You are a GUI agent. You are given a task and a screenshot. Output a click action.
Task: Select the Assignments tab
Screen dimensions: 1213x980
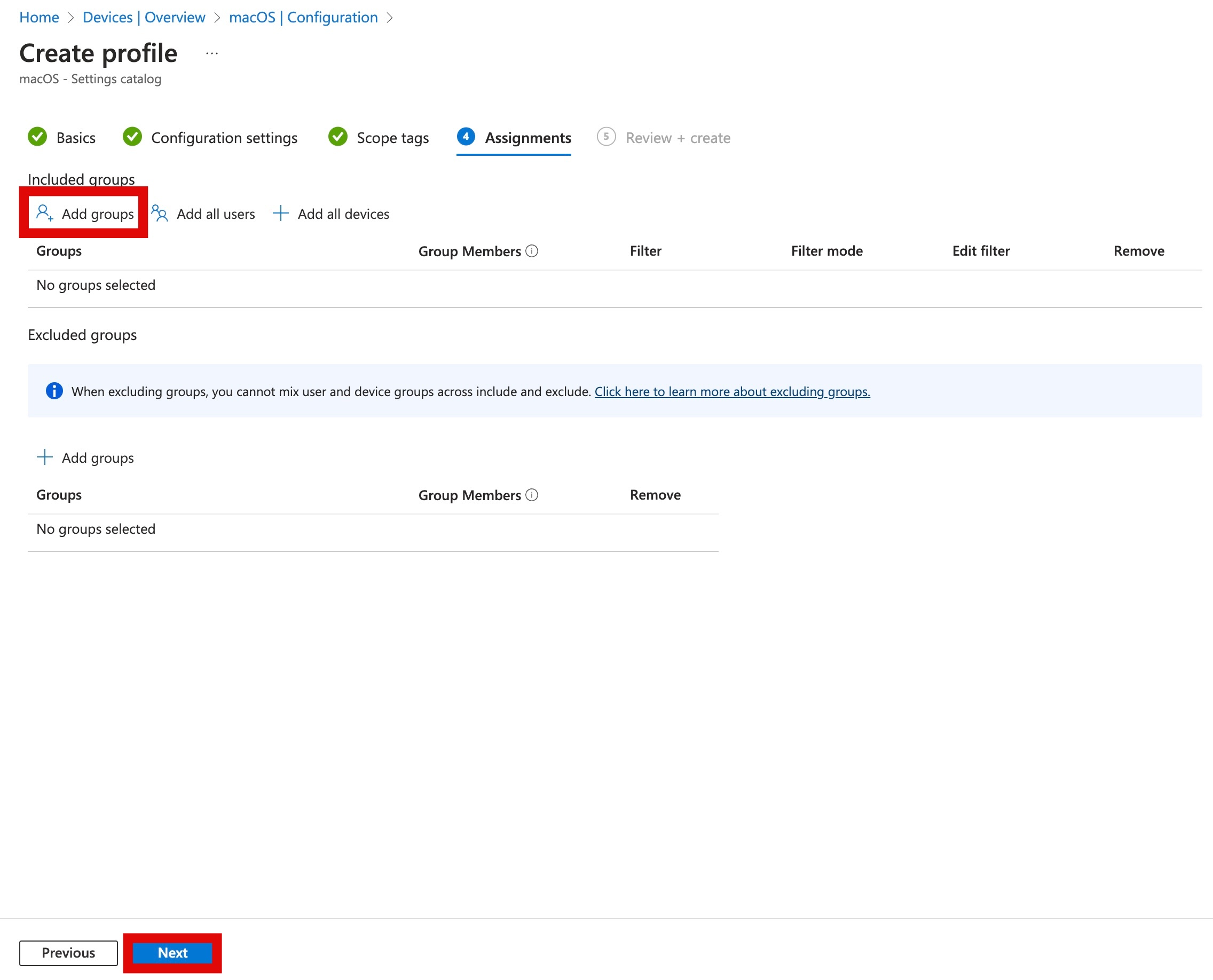[x=514, y=138]
